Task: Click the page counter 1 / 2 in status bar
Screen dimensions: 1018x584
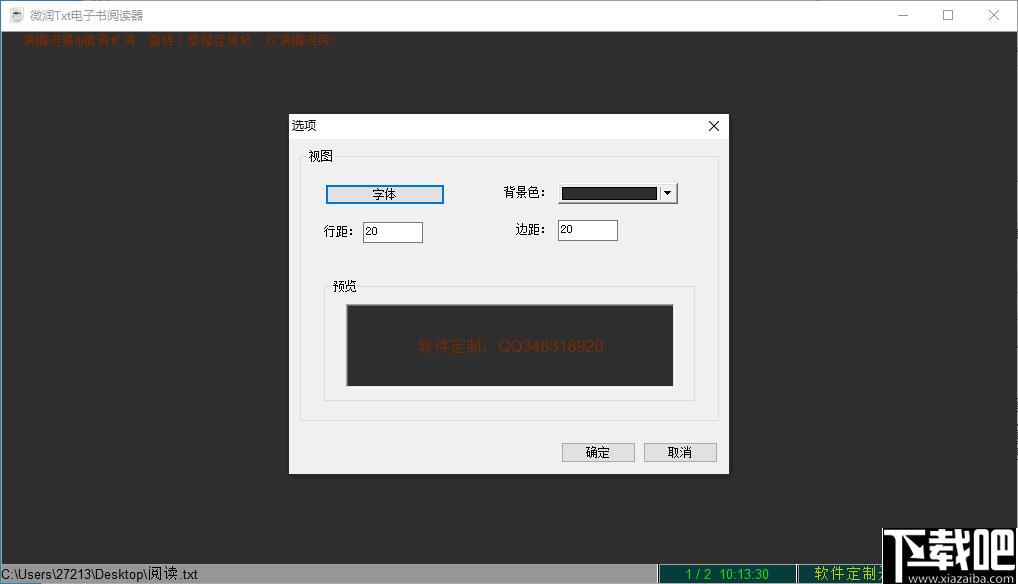Action: click(x=698, y=574)
